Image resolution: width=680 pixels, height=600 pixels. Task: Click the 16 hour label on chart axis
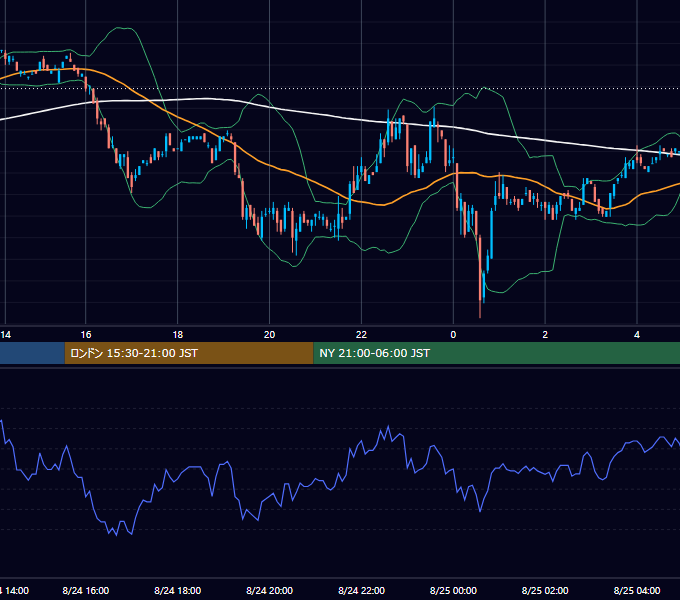coord(86,335)
